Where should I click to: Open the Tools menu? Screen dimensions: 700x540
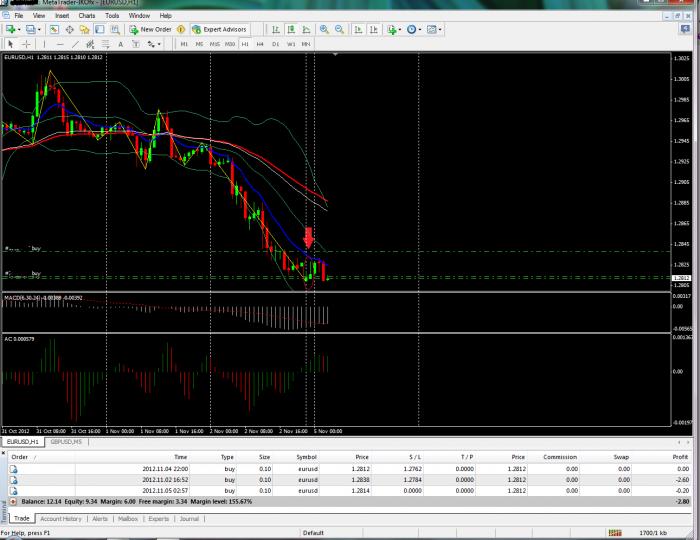click(x=112, y=16)
